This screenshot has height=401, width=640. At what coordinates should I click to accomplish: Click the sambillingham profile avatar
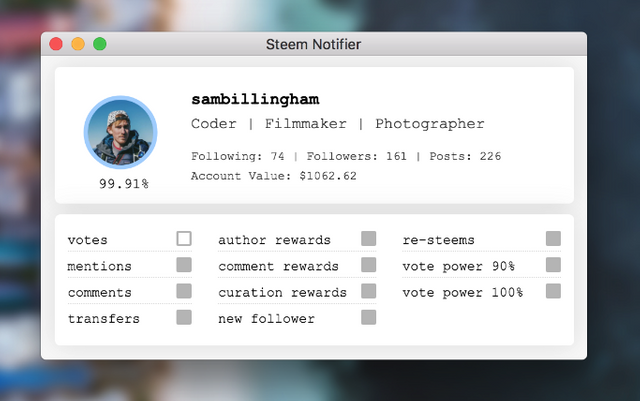120,132
